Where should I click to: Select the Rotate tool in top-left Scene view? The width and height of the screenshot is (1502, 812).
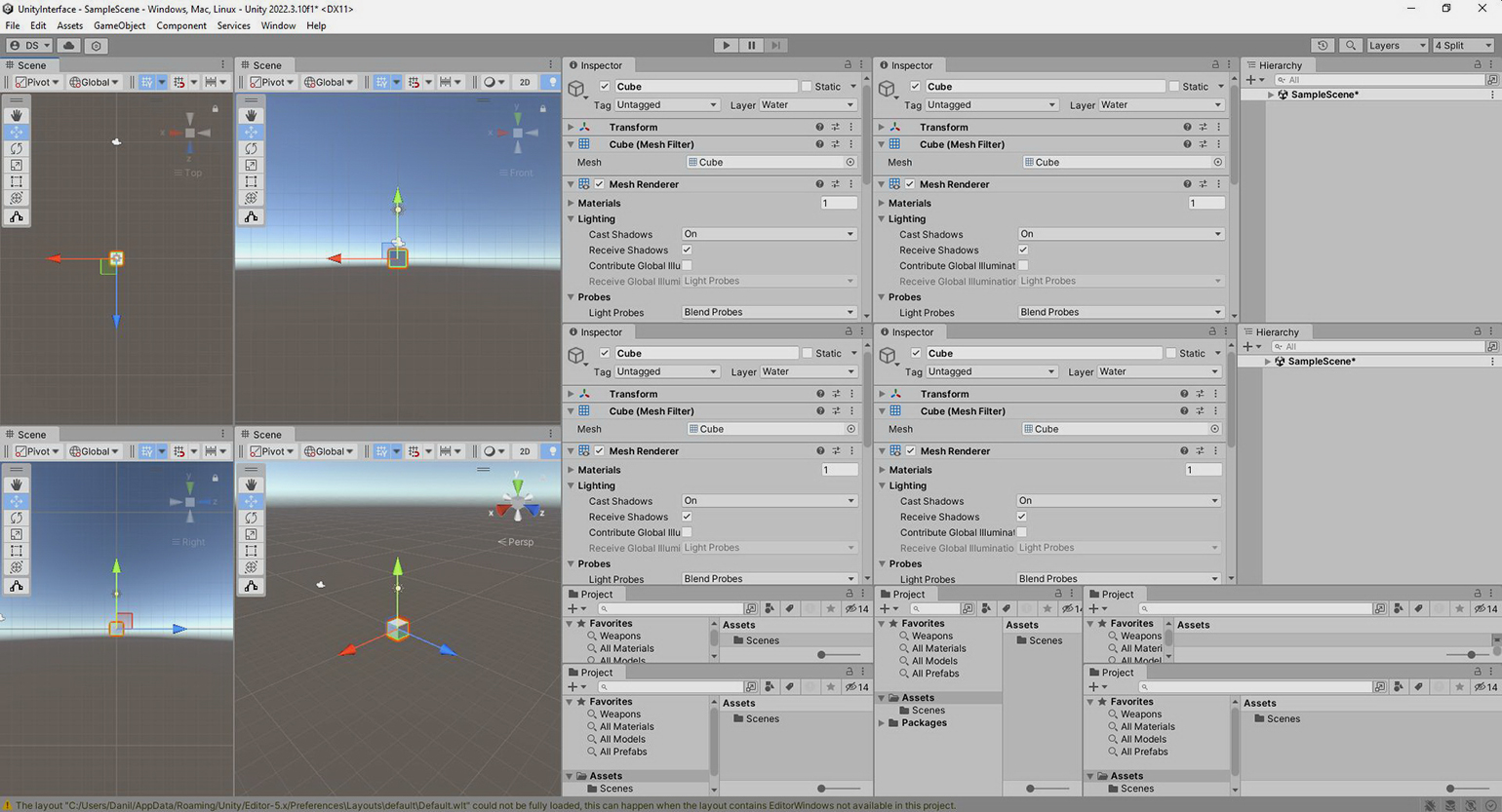[17, 148]
